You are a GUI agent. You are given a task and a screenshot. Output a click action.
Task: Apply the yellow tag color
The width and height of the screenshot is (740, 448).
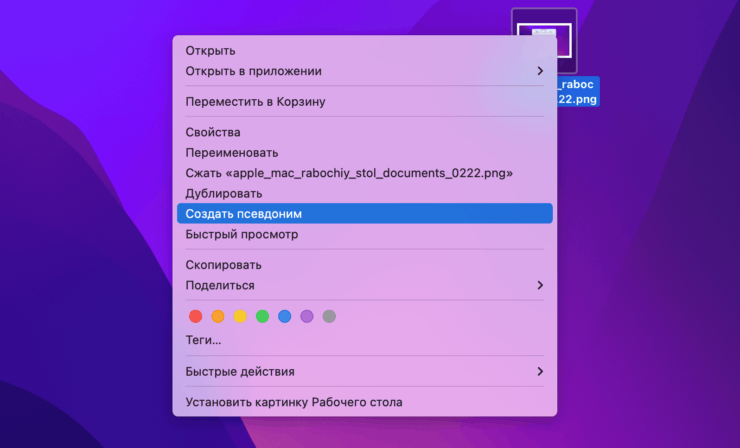pos(240,316)
